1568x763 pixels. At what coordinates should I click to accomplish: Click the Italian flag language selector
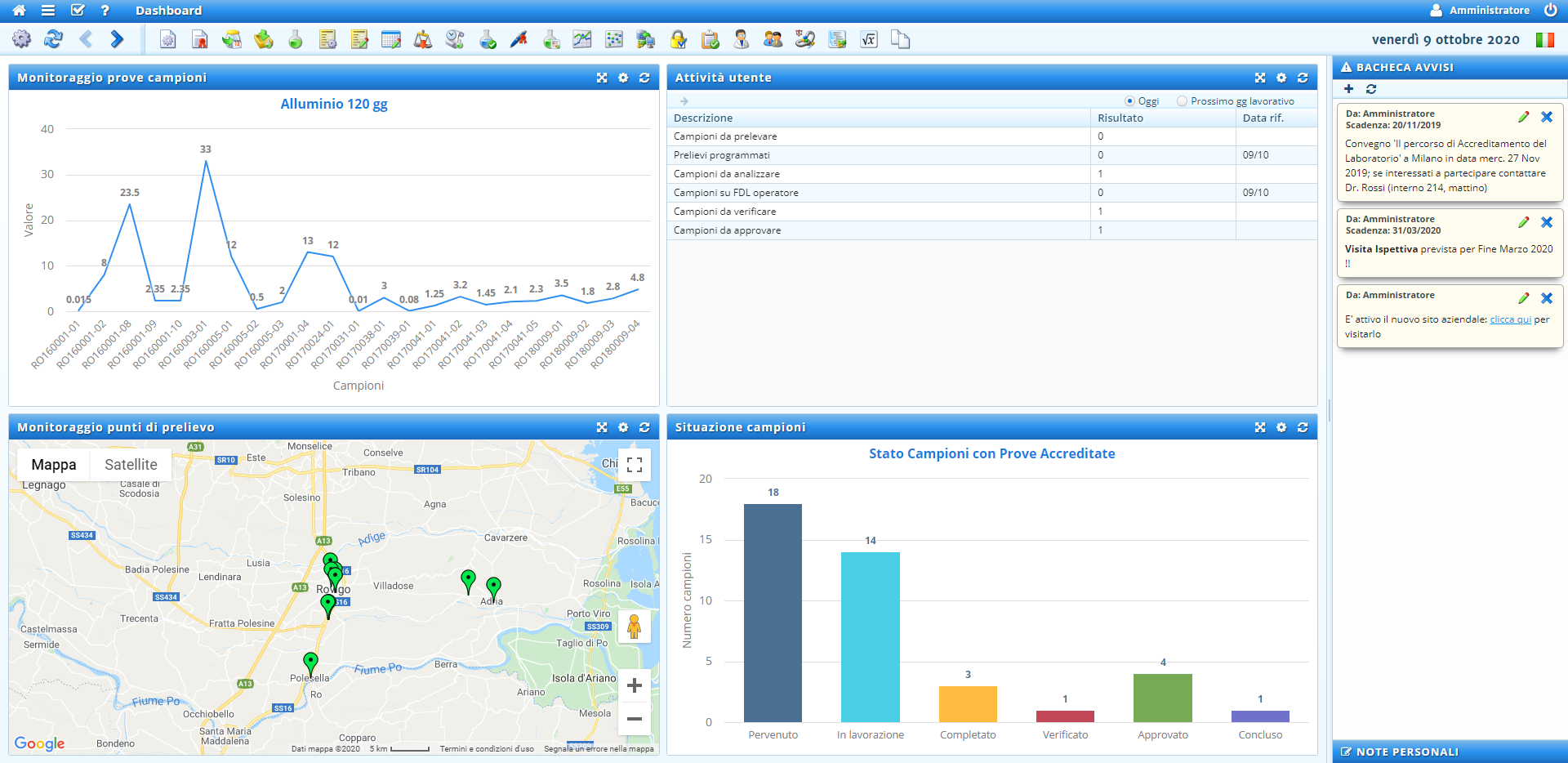1545,39
